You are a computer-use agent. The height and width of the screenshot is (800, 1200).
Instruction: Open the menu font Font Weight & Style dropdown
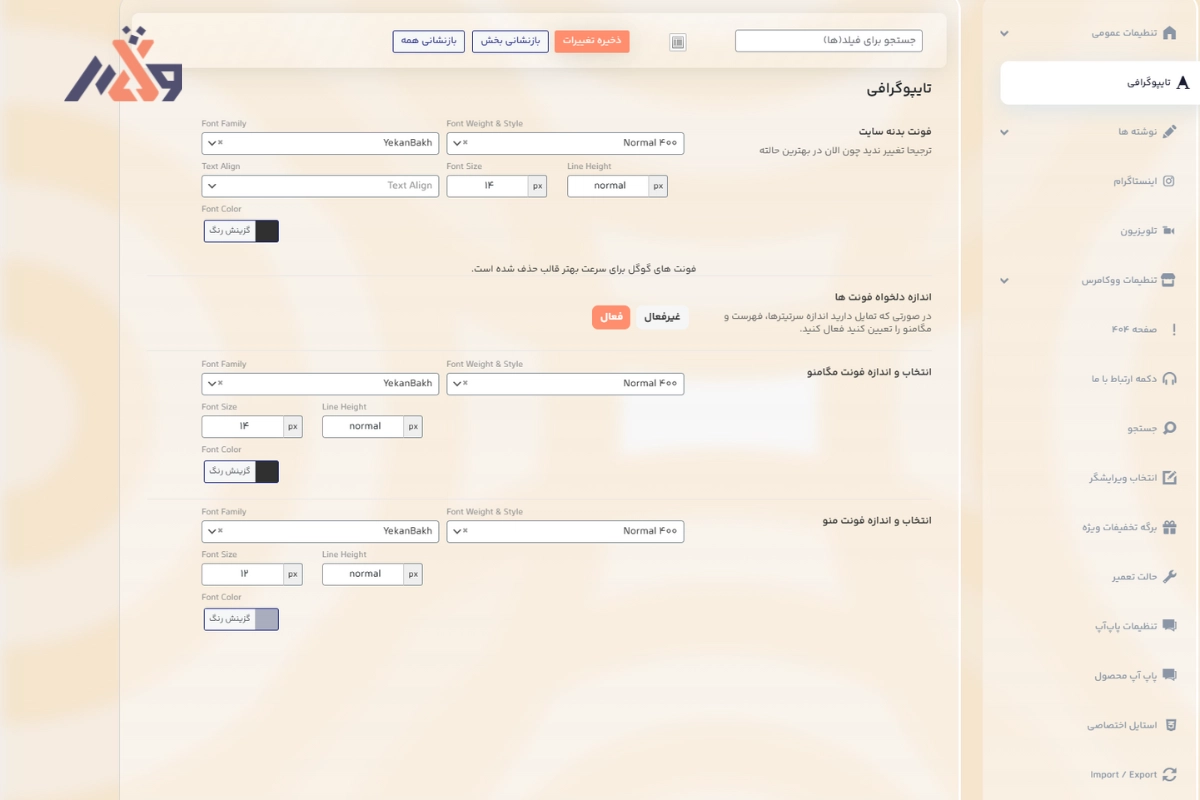(x=565, y=531)
